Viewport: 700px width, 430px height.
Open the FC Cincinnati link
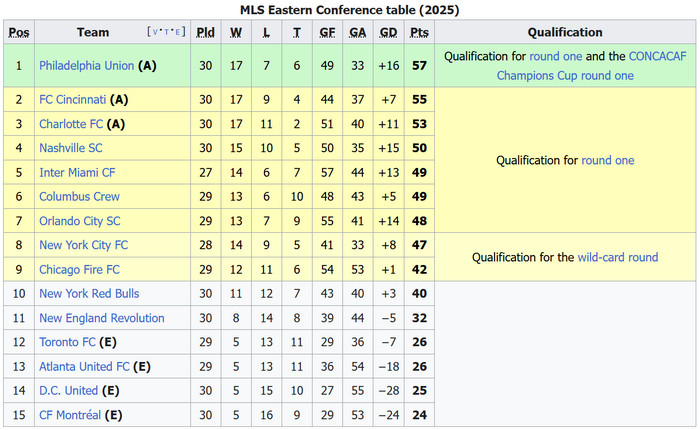(73, 100)
